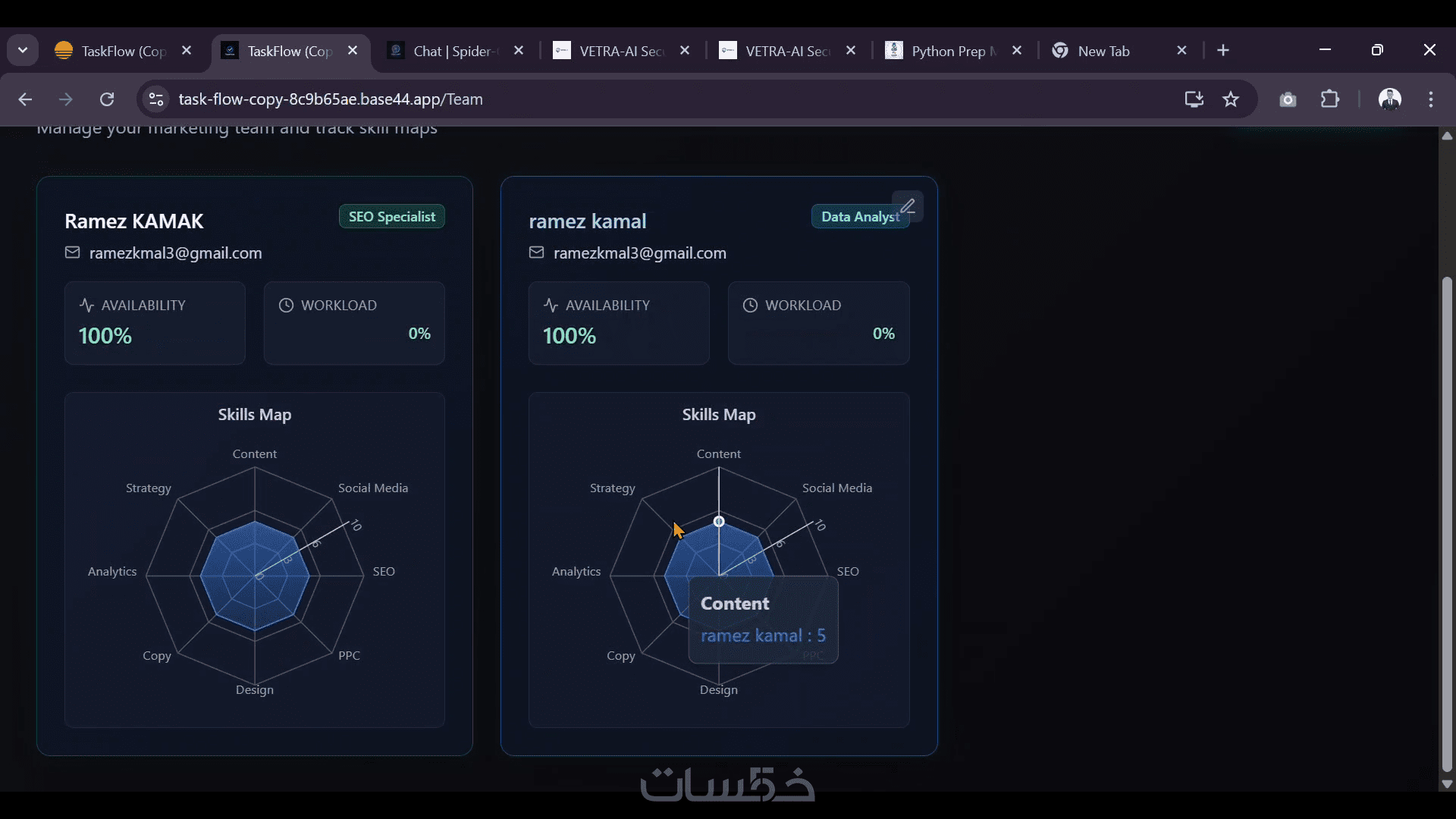Image resolution: width=1456 pixels, height=819 pixels.
Task: Go back with the back arrow
Action: click(x=25, y=99)
